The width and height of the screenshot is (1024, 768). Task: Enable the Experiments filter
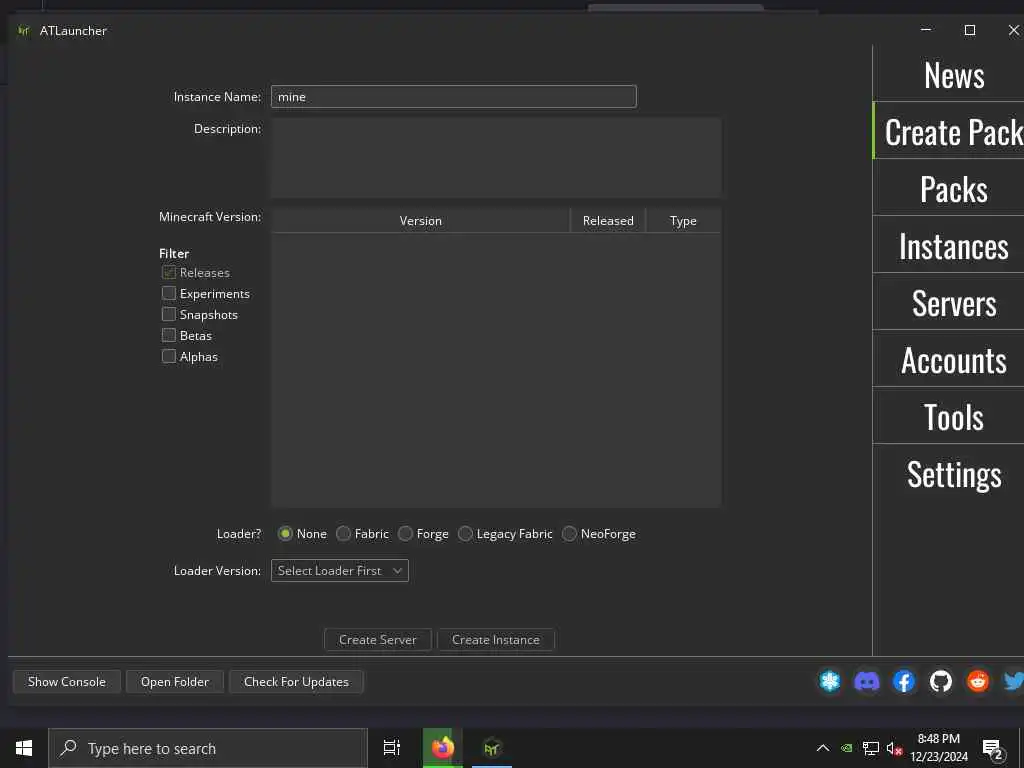pos(168,293)
